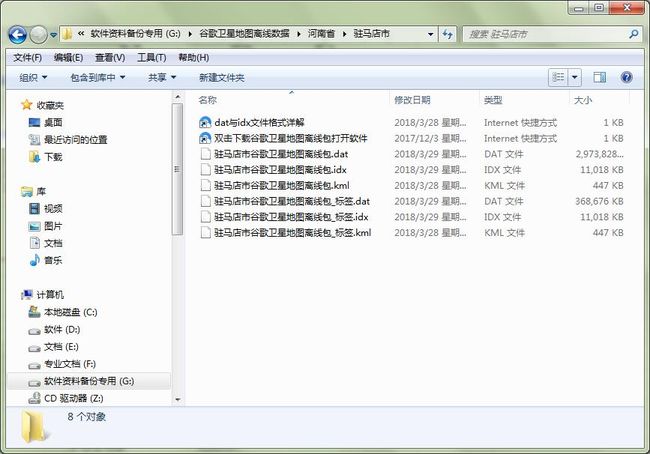
Task: Open drive 软件 (D:)
Action: (x=62, y=330)
